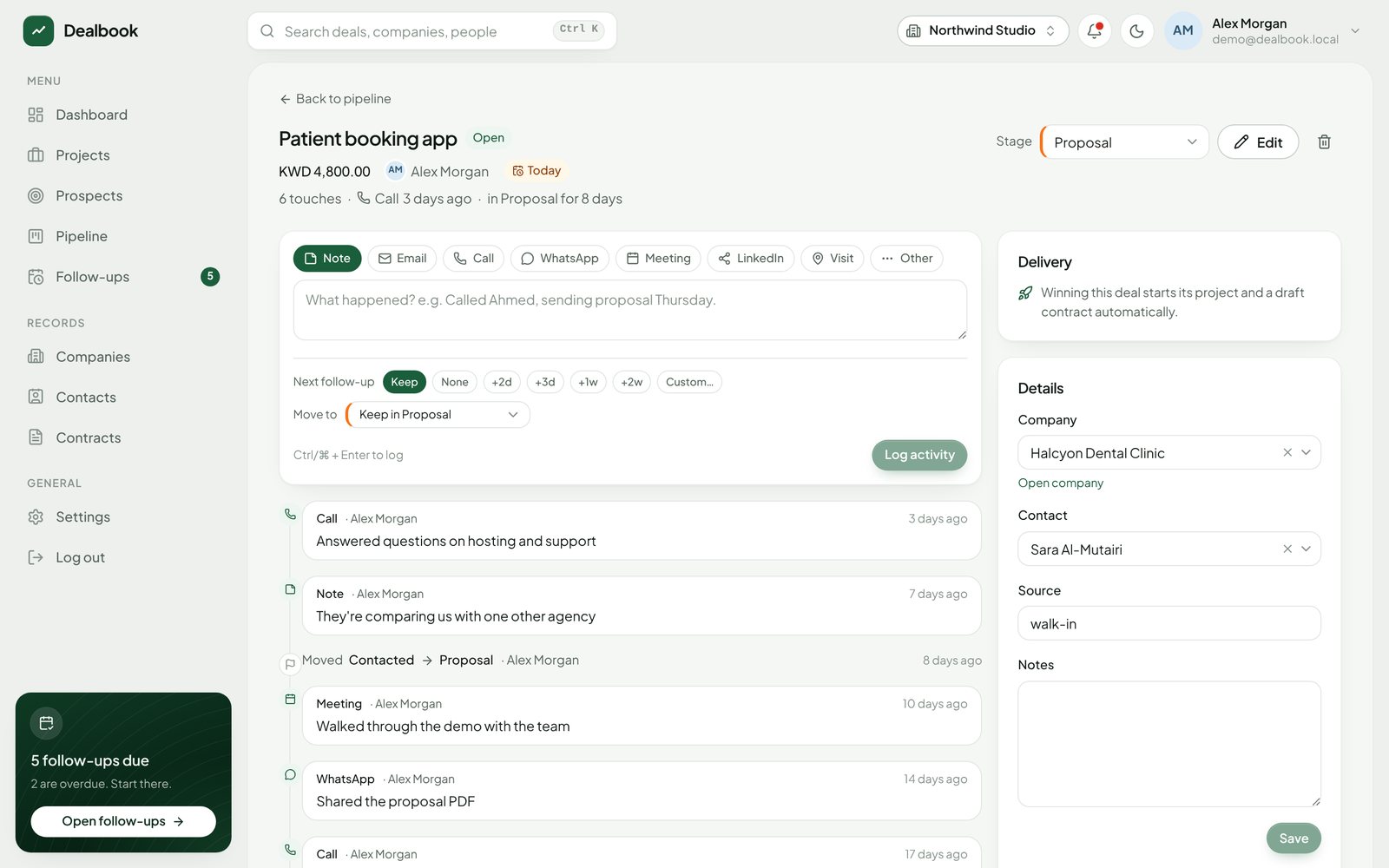Select Visit activity type
The height and width of the screenshot is (868, 1389).
pyautogui.click(x=832, y=259)
